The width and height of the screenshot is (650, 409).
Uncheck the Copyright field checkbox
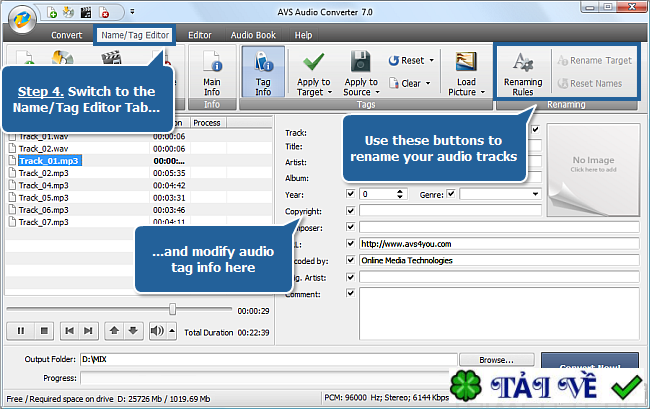[x=350, y=211]
